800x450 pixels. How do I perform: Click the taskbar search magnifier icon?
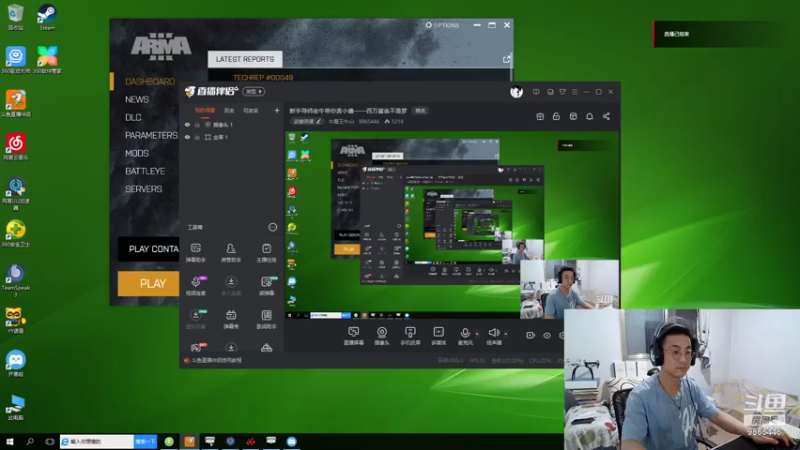pyautogui.click(x=30, y=441)
